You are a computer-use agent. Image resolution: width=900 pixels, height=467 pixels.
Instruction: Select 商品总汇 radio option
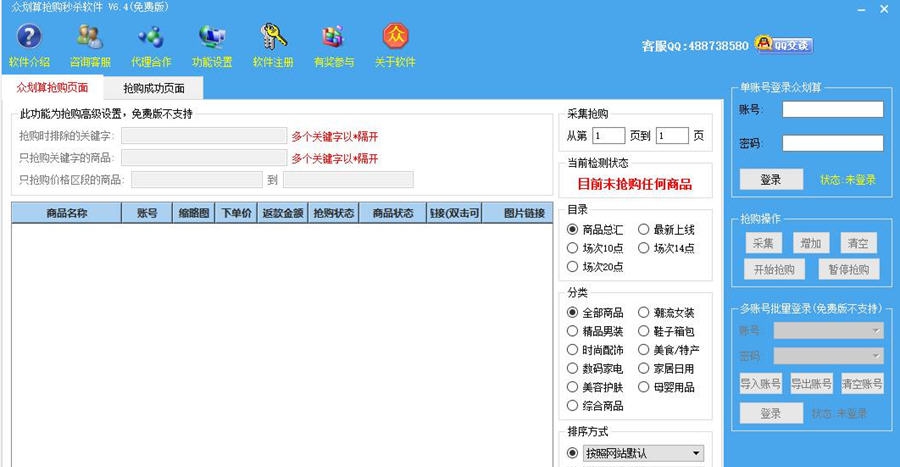tap(572, 229)
